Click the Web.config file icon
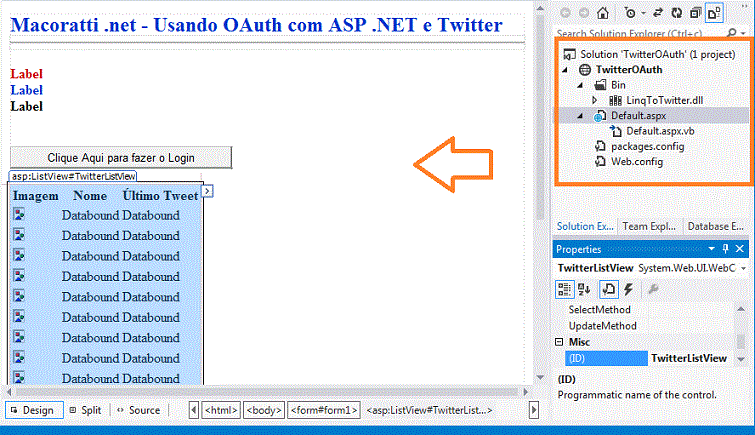The height and width of the screenshot is (435, 755). point(600,161)
